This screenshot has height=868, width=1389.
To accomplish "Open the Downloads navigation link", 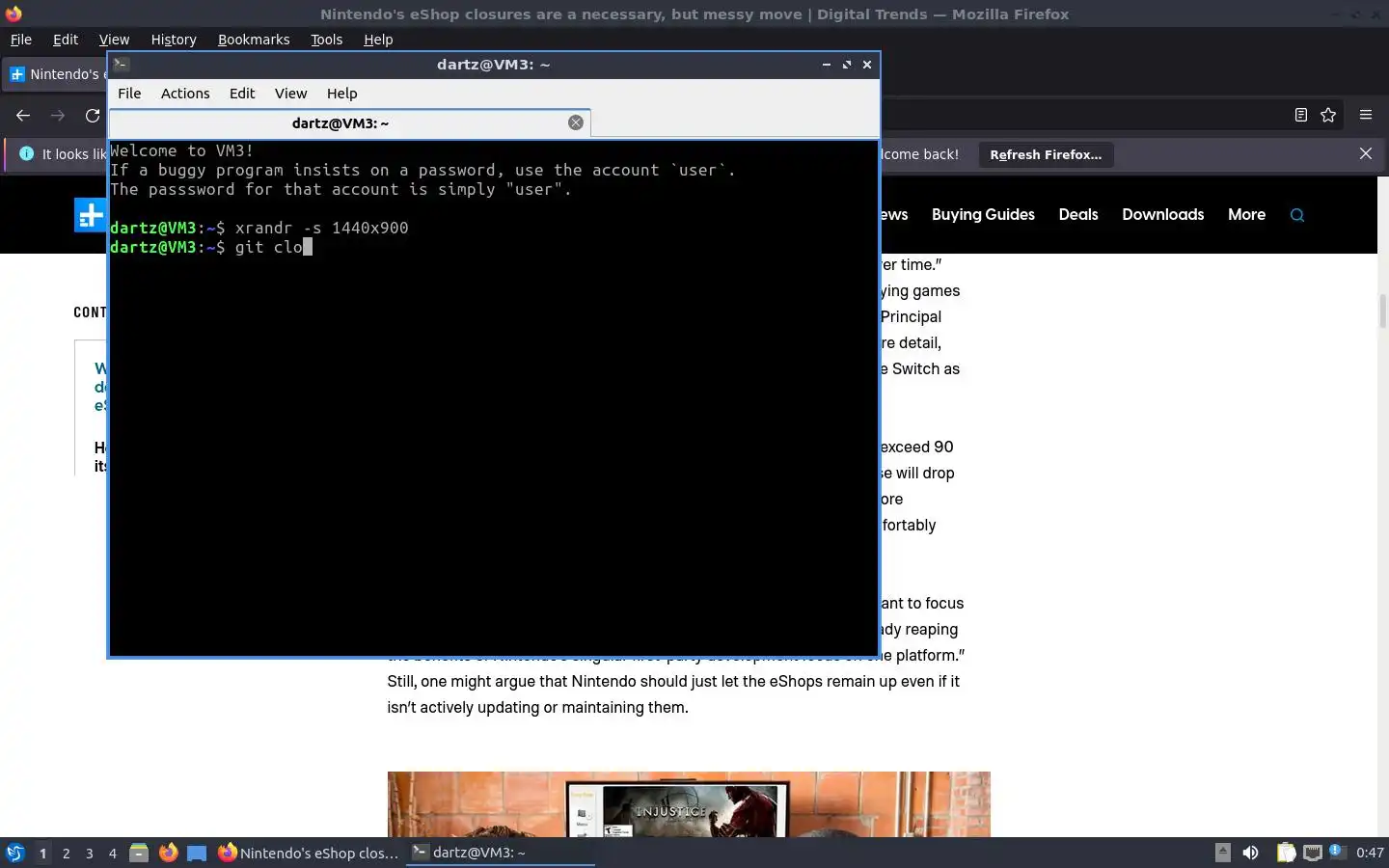I will (1162, 214).
